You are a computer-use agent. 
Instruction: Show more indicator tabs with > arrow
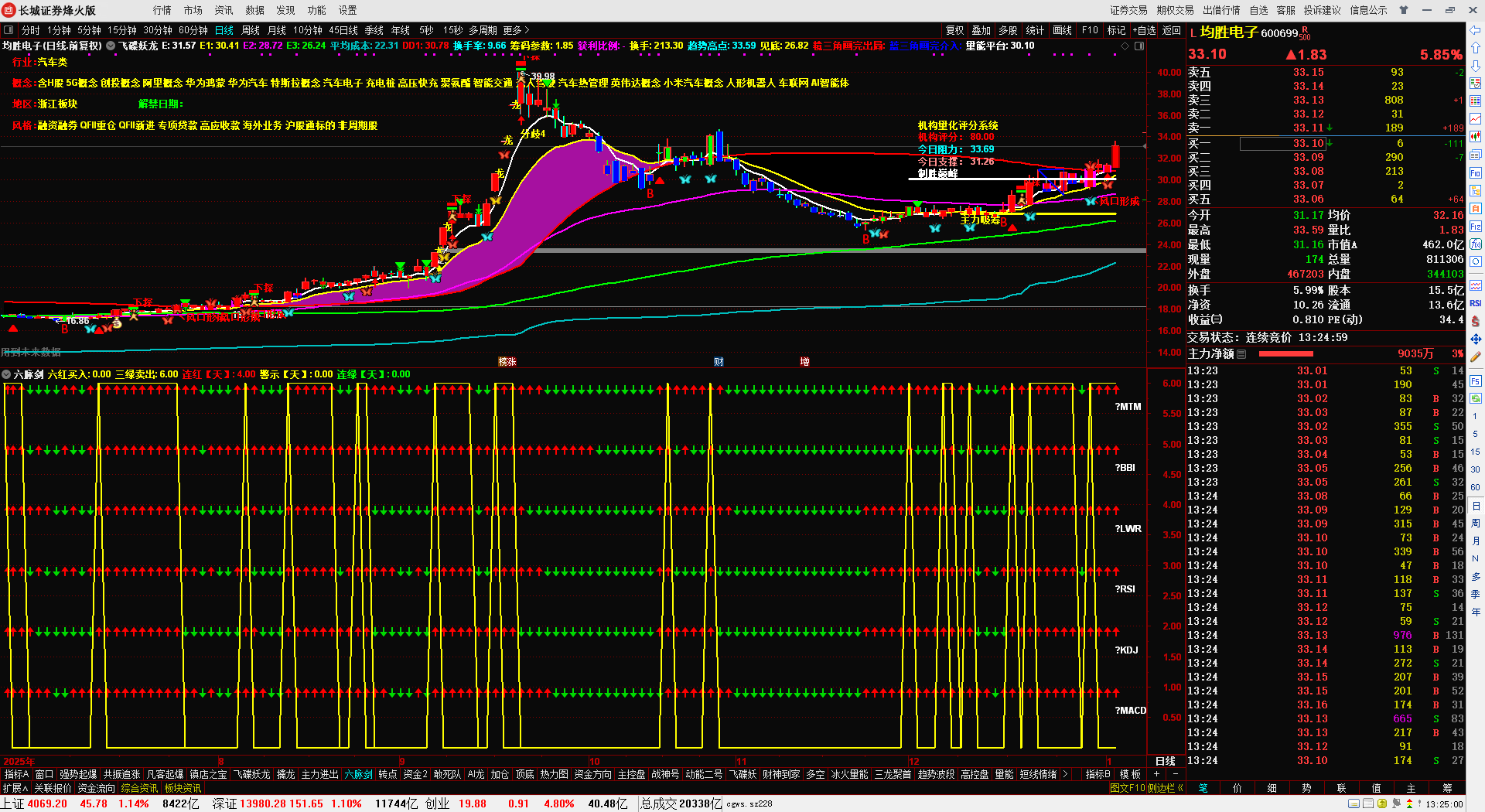[1065, 774]
